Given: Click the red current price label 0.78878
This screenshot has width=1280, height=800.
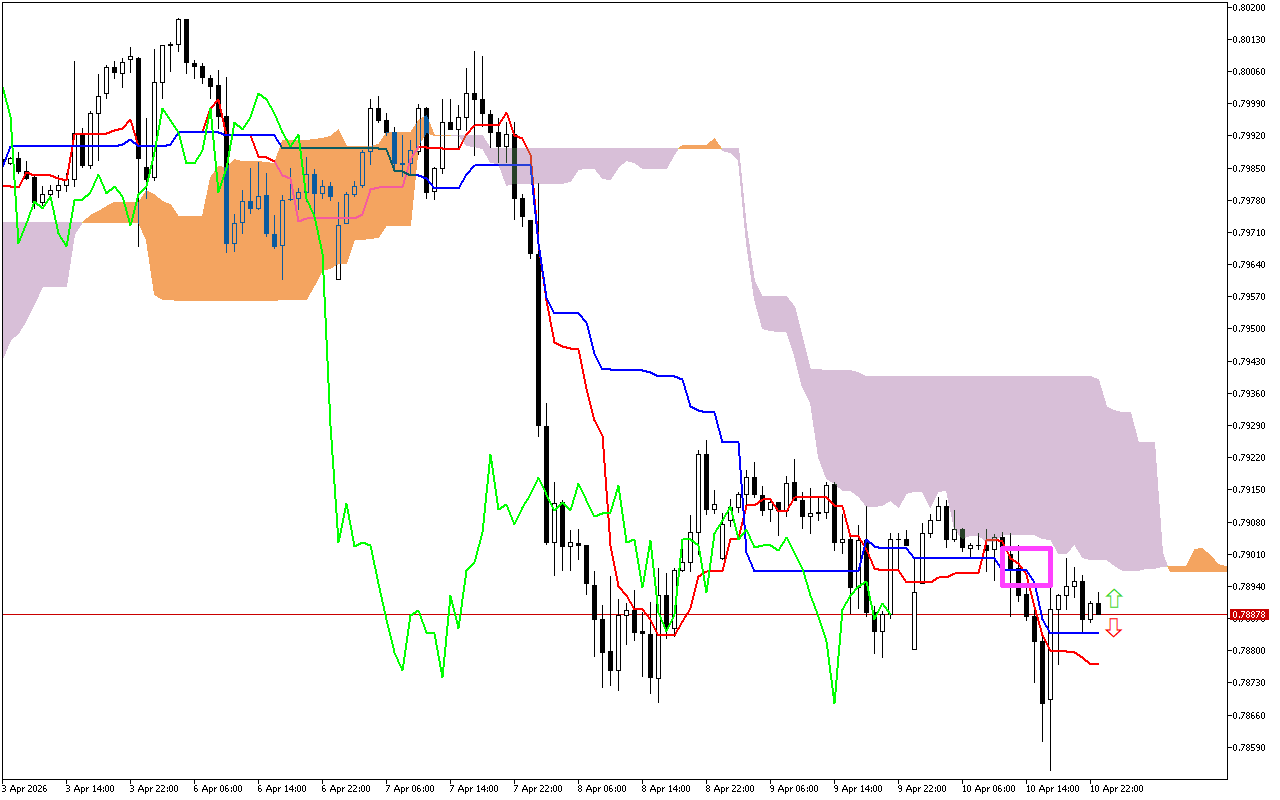Looking at the screenshot, I should pyautogui.click(x=1248, y=615).
